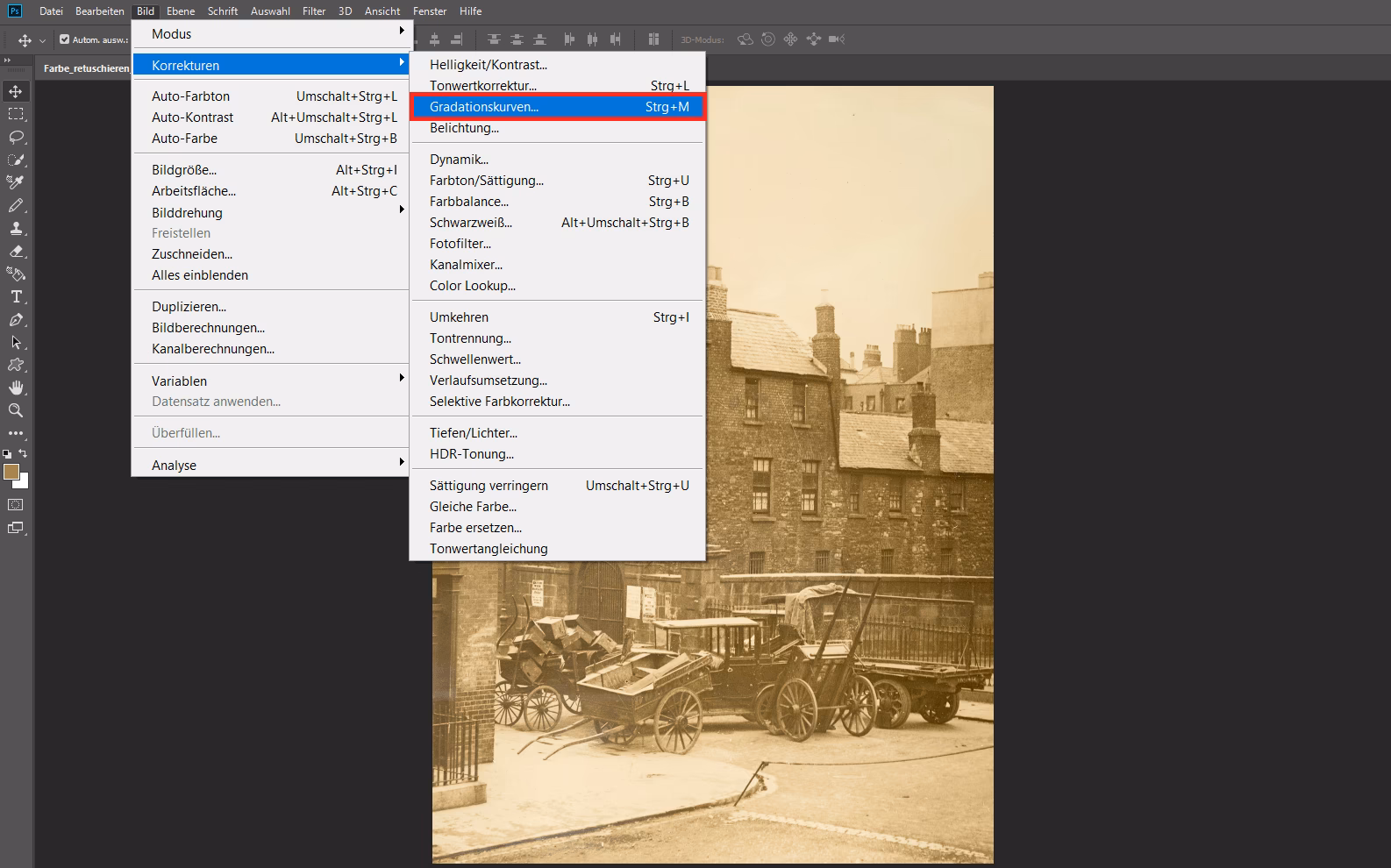Image resolution: width=1391 pixels, height=868 pixels.
Task: Toggle the Autom. ausw. checkbox
Action: 64,39
